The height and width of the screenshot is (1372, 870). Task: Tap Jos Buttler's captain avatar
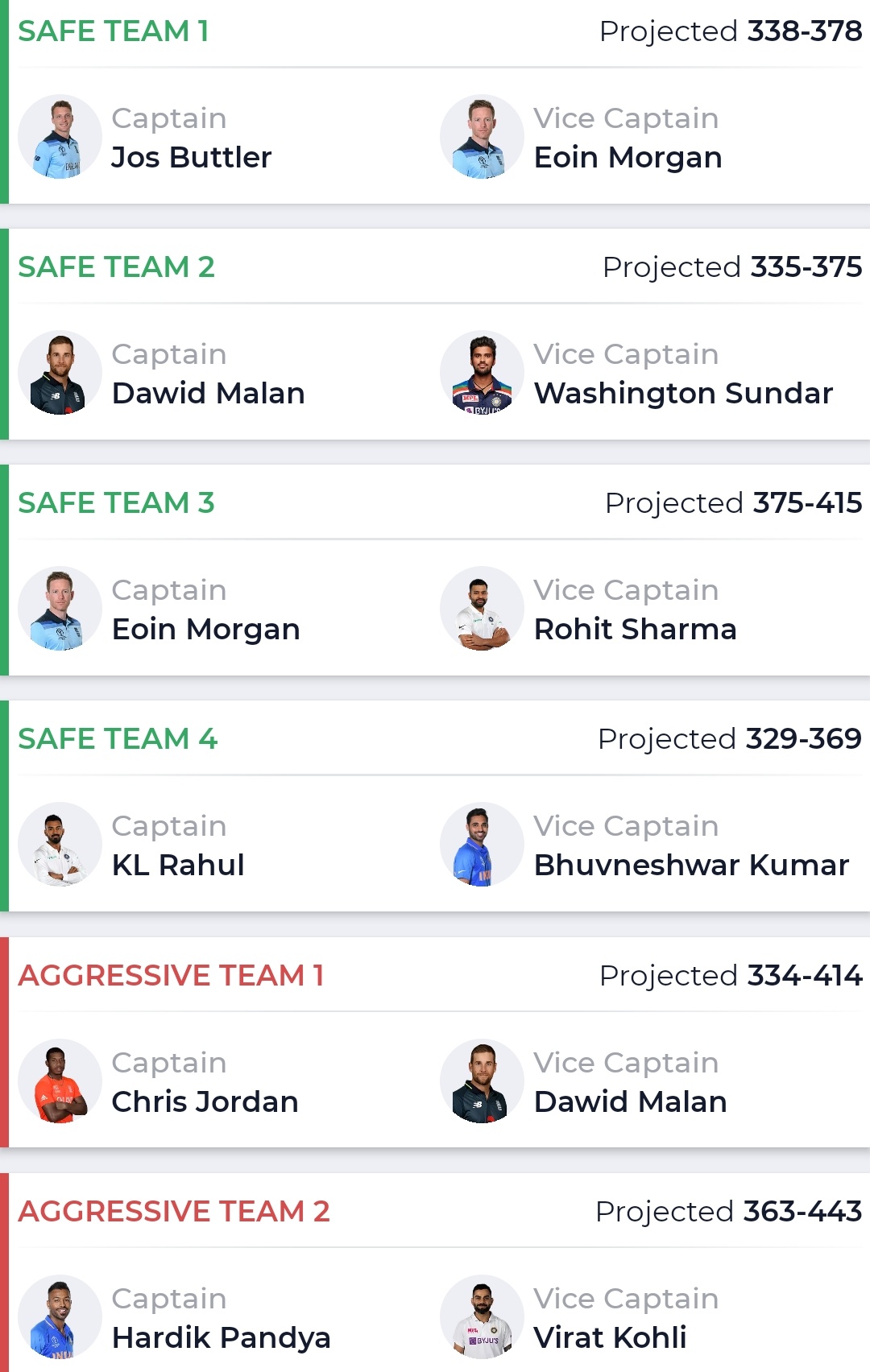60,137
